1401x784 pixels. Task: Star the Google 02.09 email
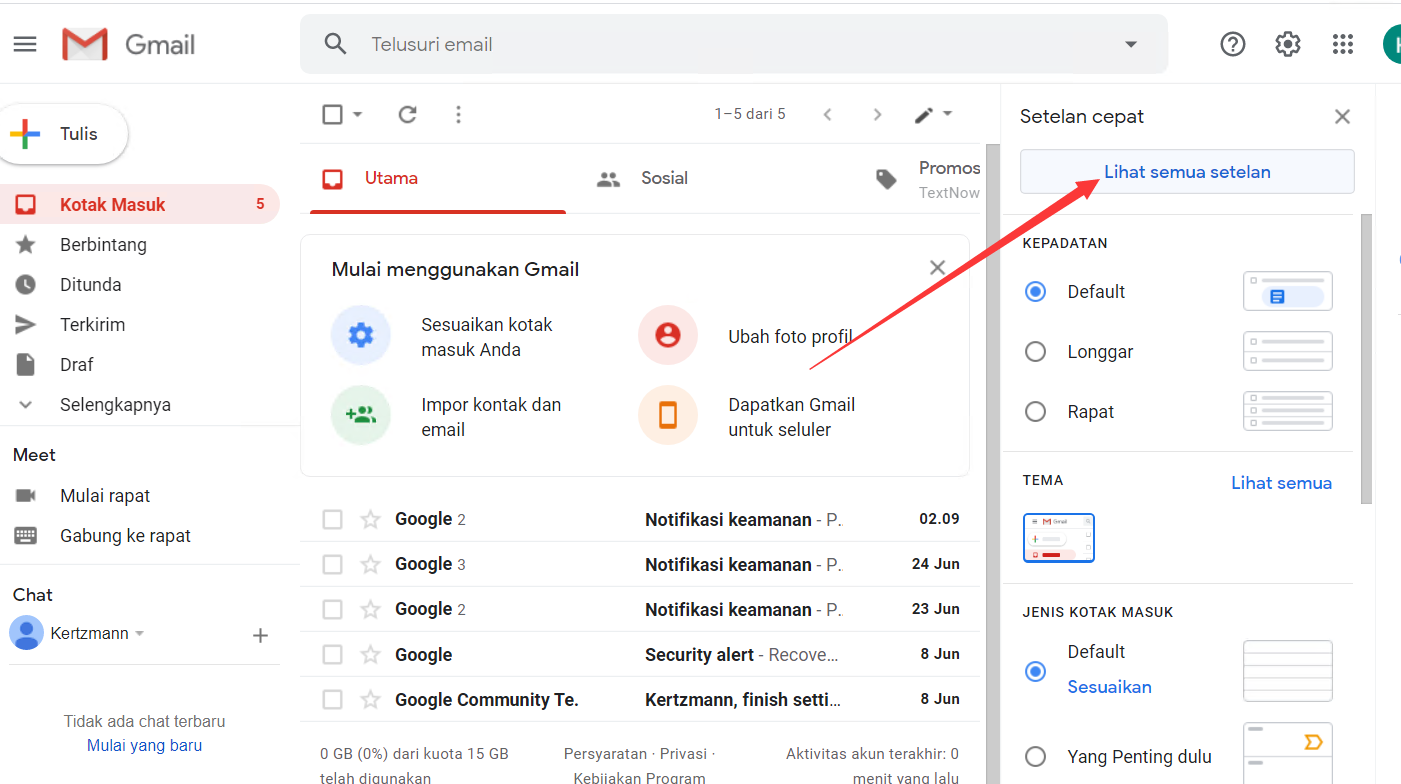click(371, 519)
